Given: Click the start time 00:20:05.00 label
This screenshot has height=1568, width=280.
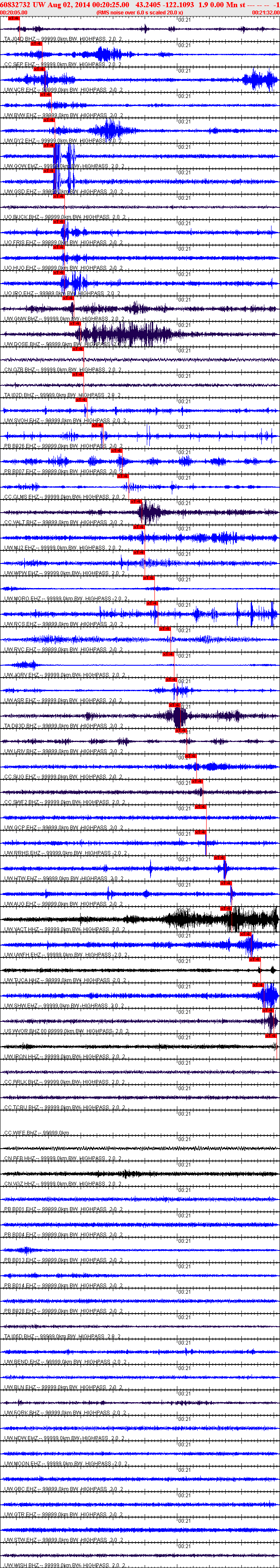Looking at the screenshot, I should (x=14, y=12).
